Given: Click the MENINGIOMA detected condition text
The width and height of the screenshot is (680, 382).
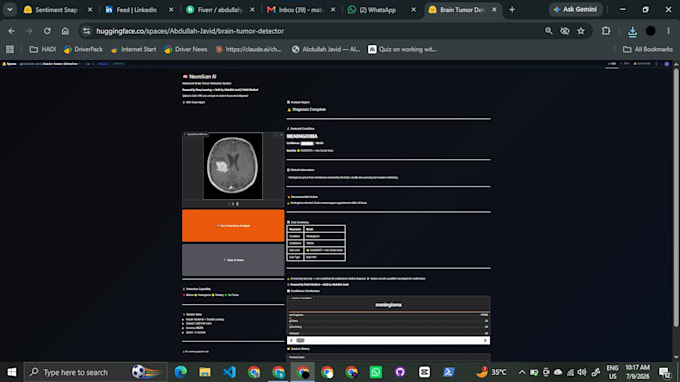Looking at the screenshot, I should coord(302,136).
